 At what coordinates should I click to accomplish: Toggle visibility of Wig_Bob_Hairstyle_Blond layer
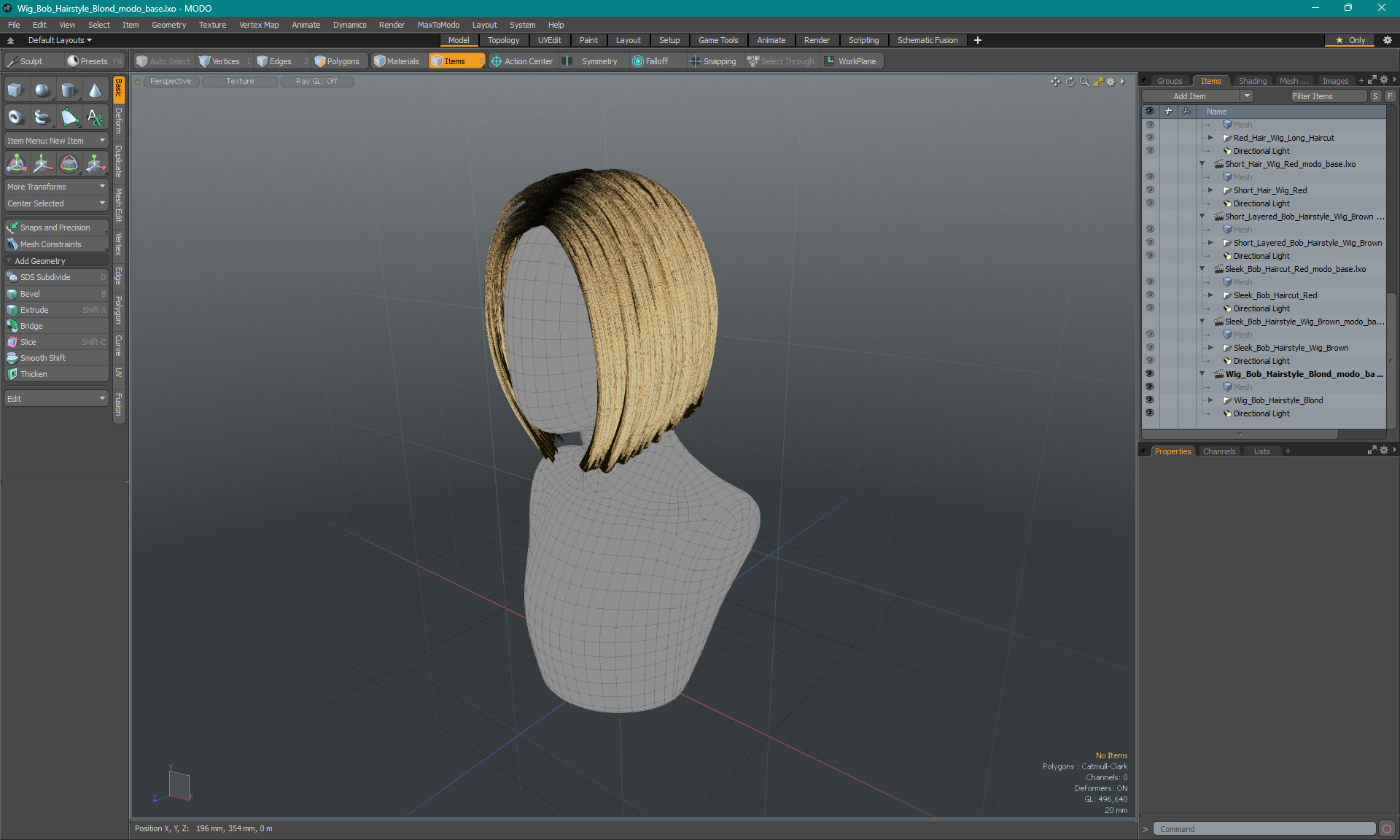point(1149,400)
